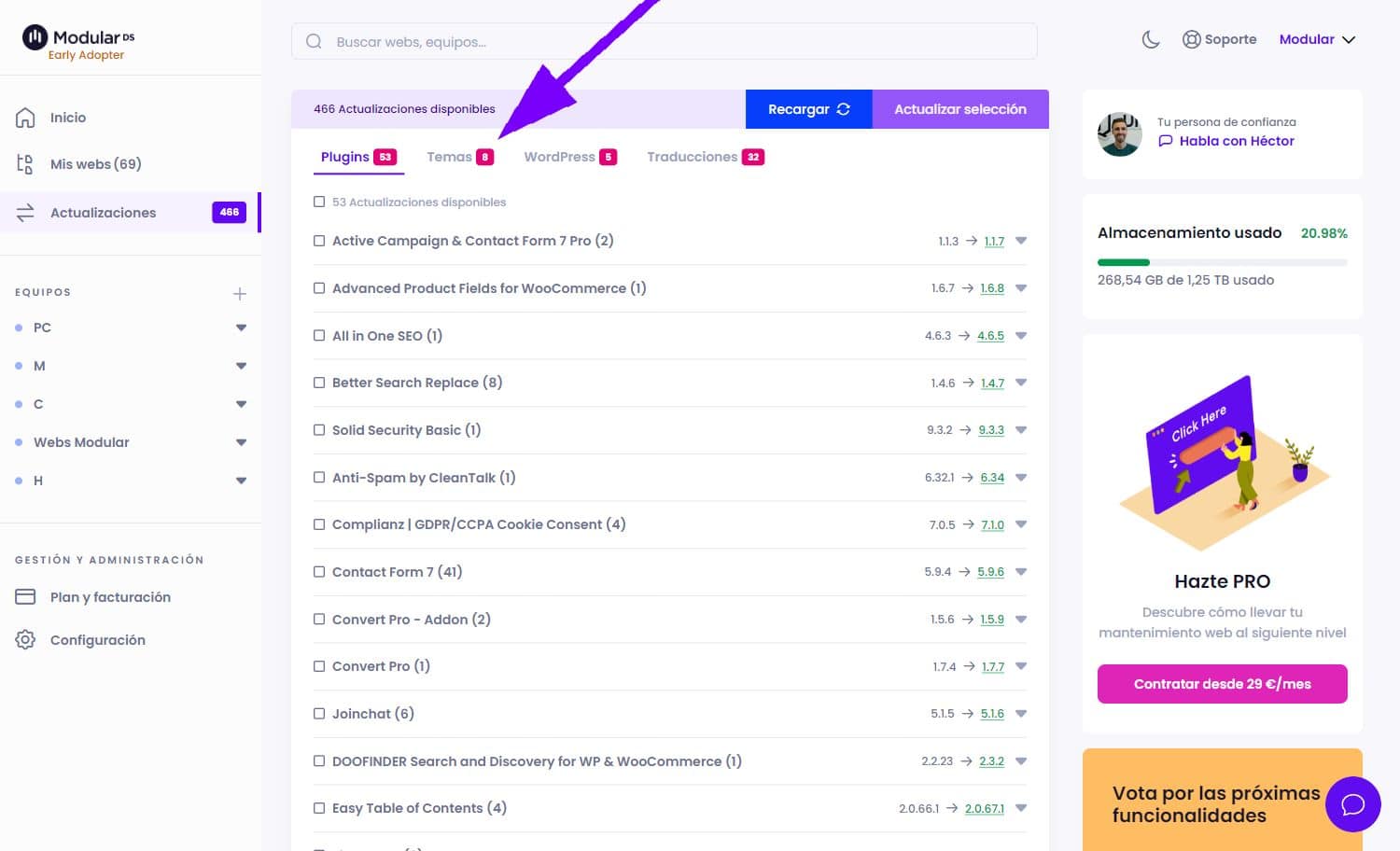
Task: Open version 1.1.7 changelog link
Action: [995, 241]
